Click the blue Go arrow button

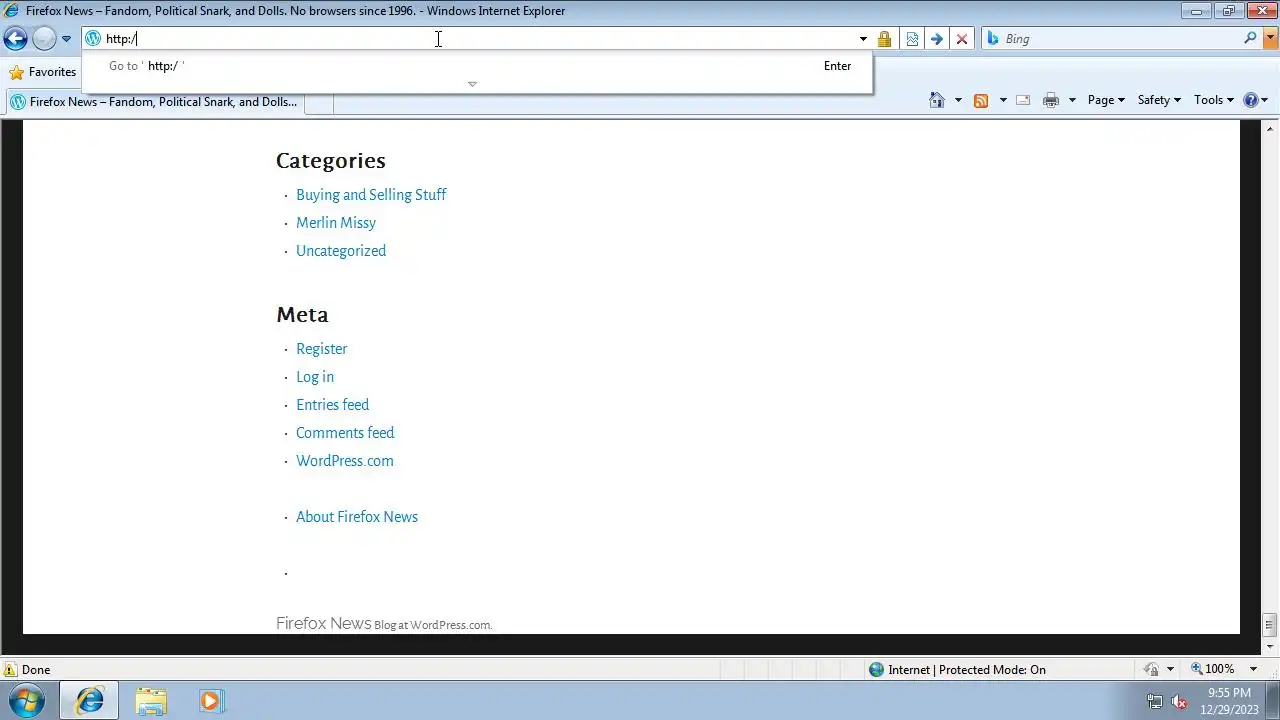click(937, 39)
